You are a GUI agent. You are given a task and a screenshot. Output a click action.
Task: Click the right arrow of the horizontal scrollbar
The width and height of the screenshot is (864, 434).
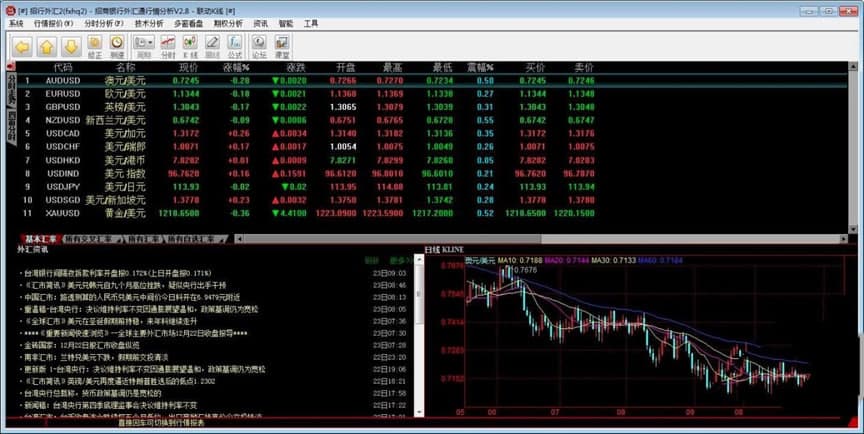tap(844, 239)
